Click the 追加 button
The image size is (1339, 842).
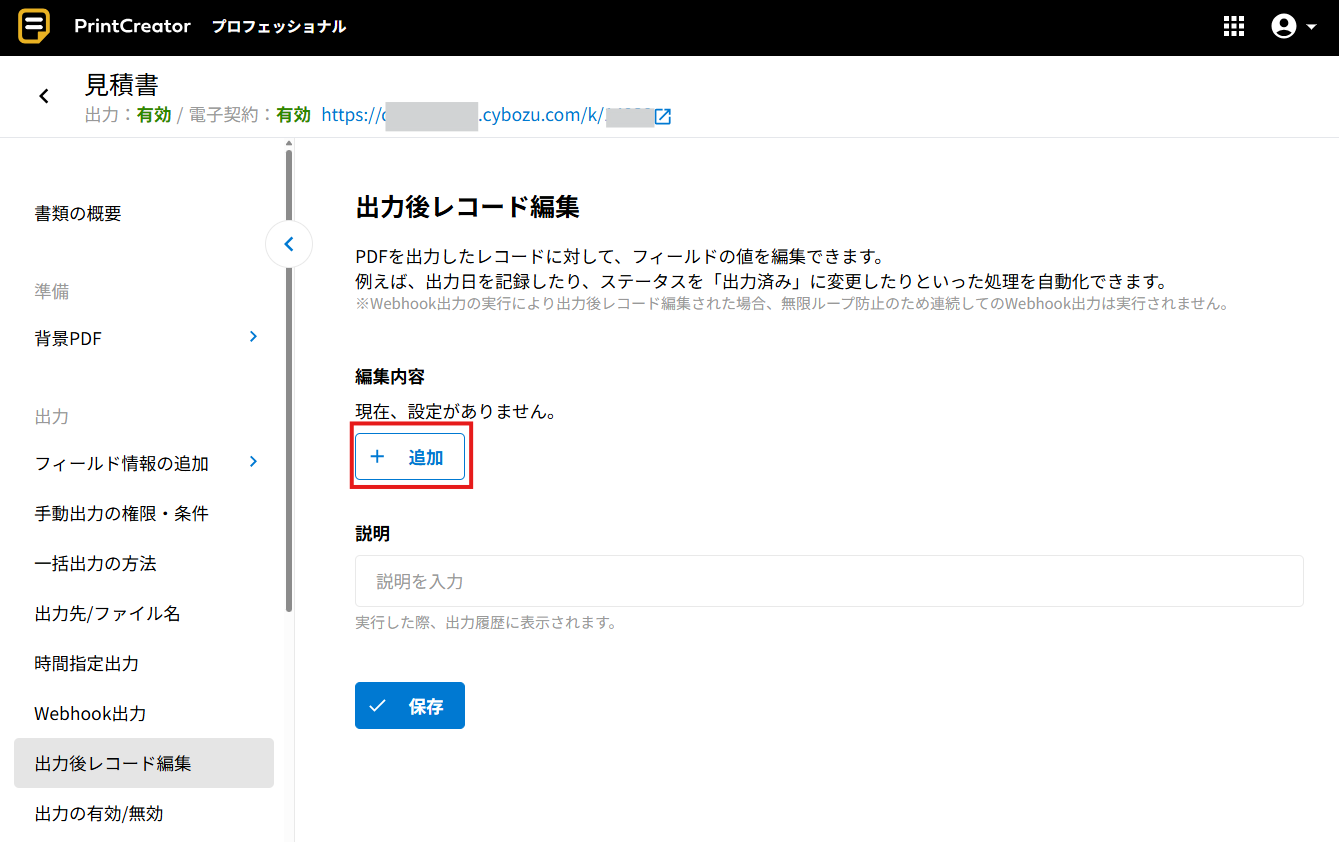click(410, 457)
